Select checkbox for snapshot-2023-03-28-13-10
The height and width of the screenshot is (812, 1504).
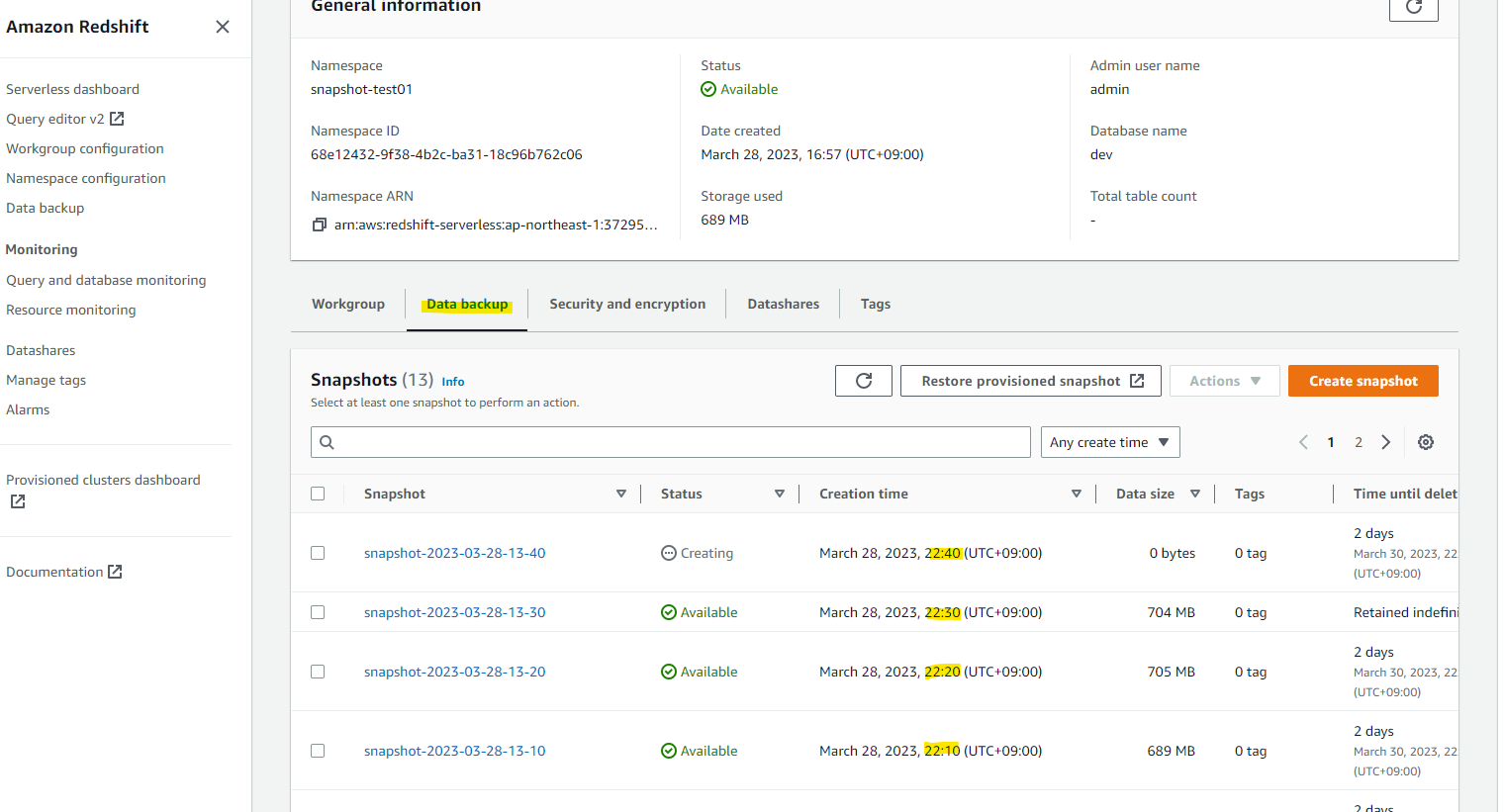click(x=318, y=751)
